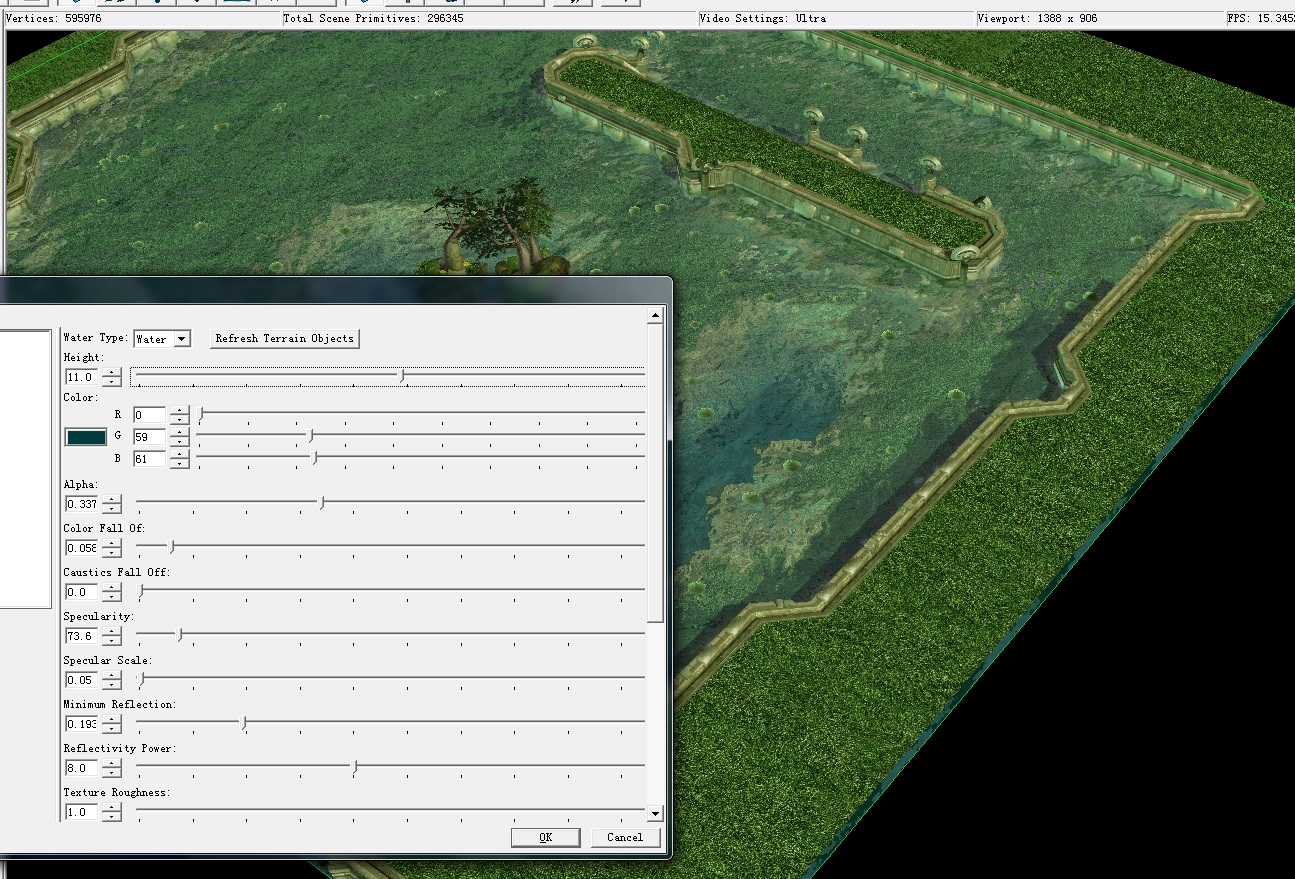Click the B color value field
1295x879 pixels.
(x=149, y=459)
